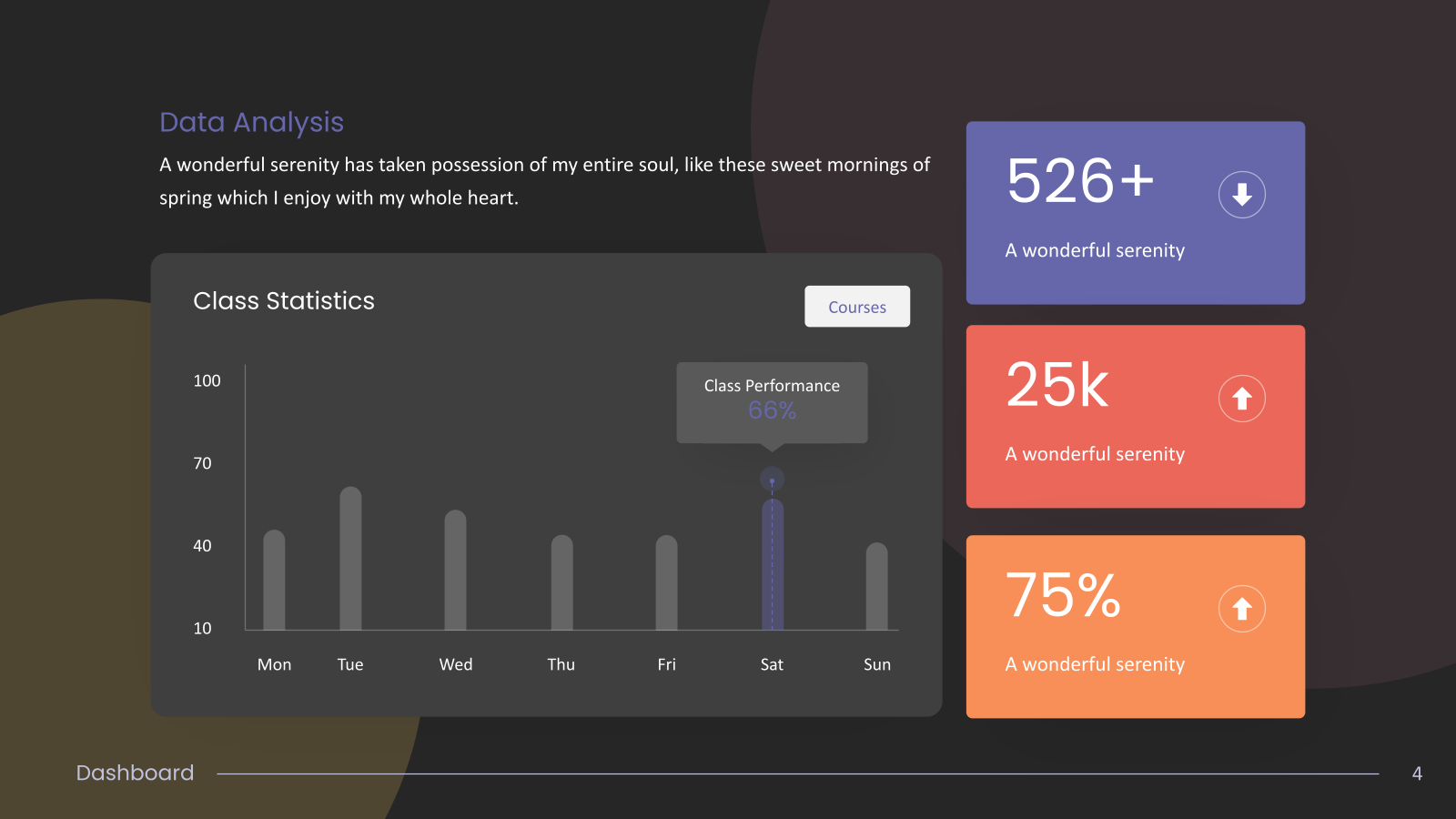Click the up arrow icon on 25k card

tap(1242, 399)
